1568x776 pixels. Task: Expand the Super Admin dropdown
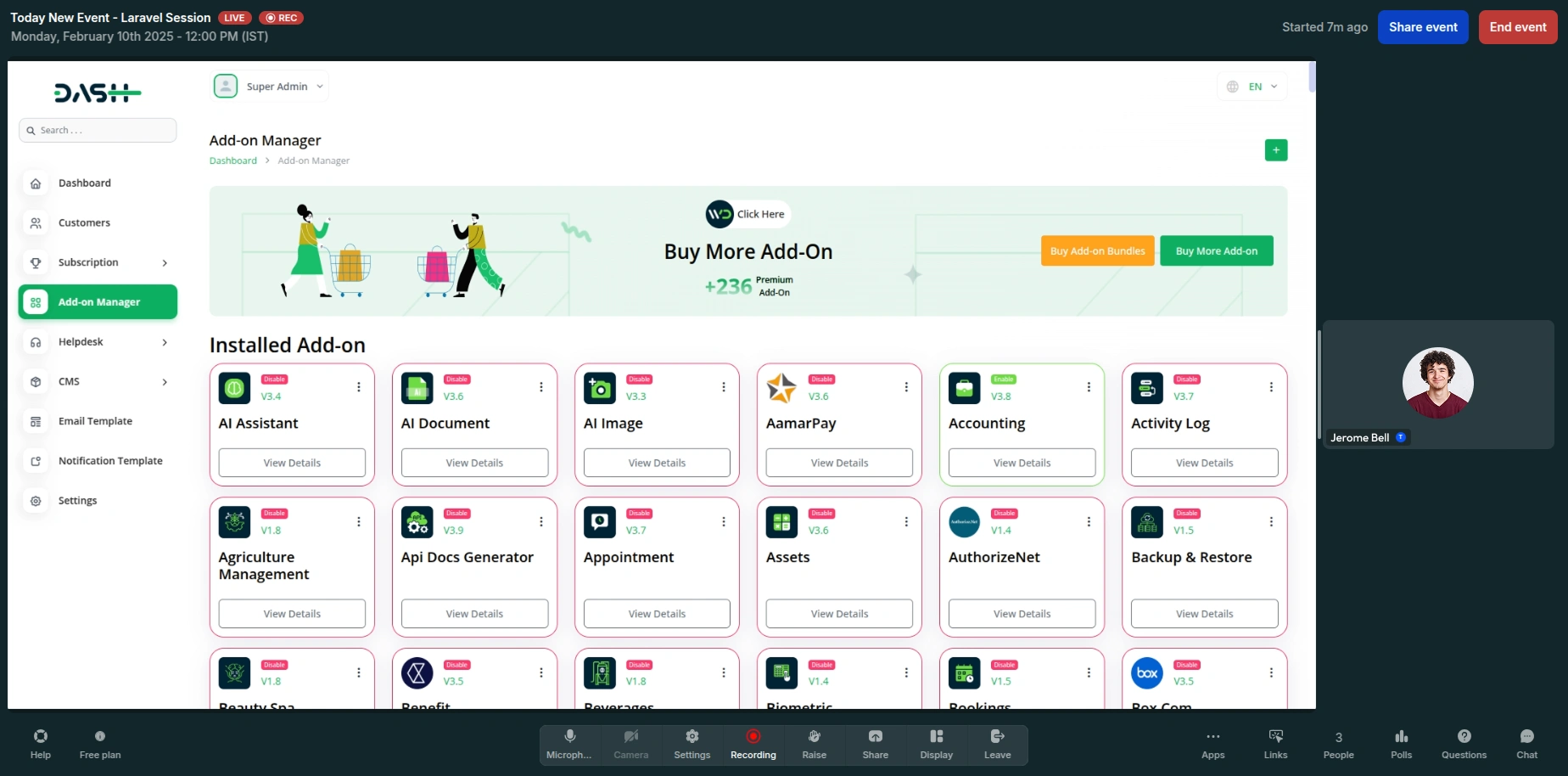270,87
